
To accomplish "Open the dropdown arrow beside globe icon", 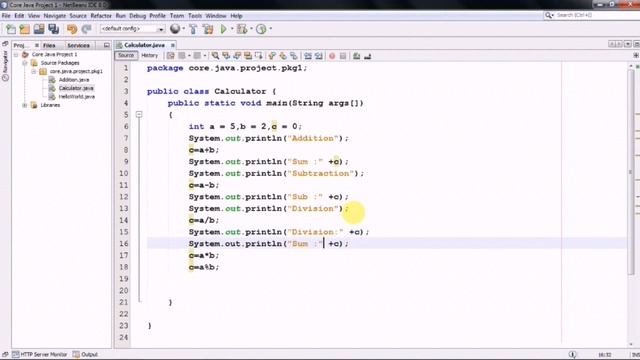I will 183,29.
